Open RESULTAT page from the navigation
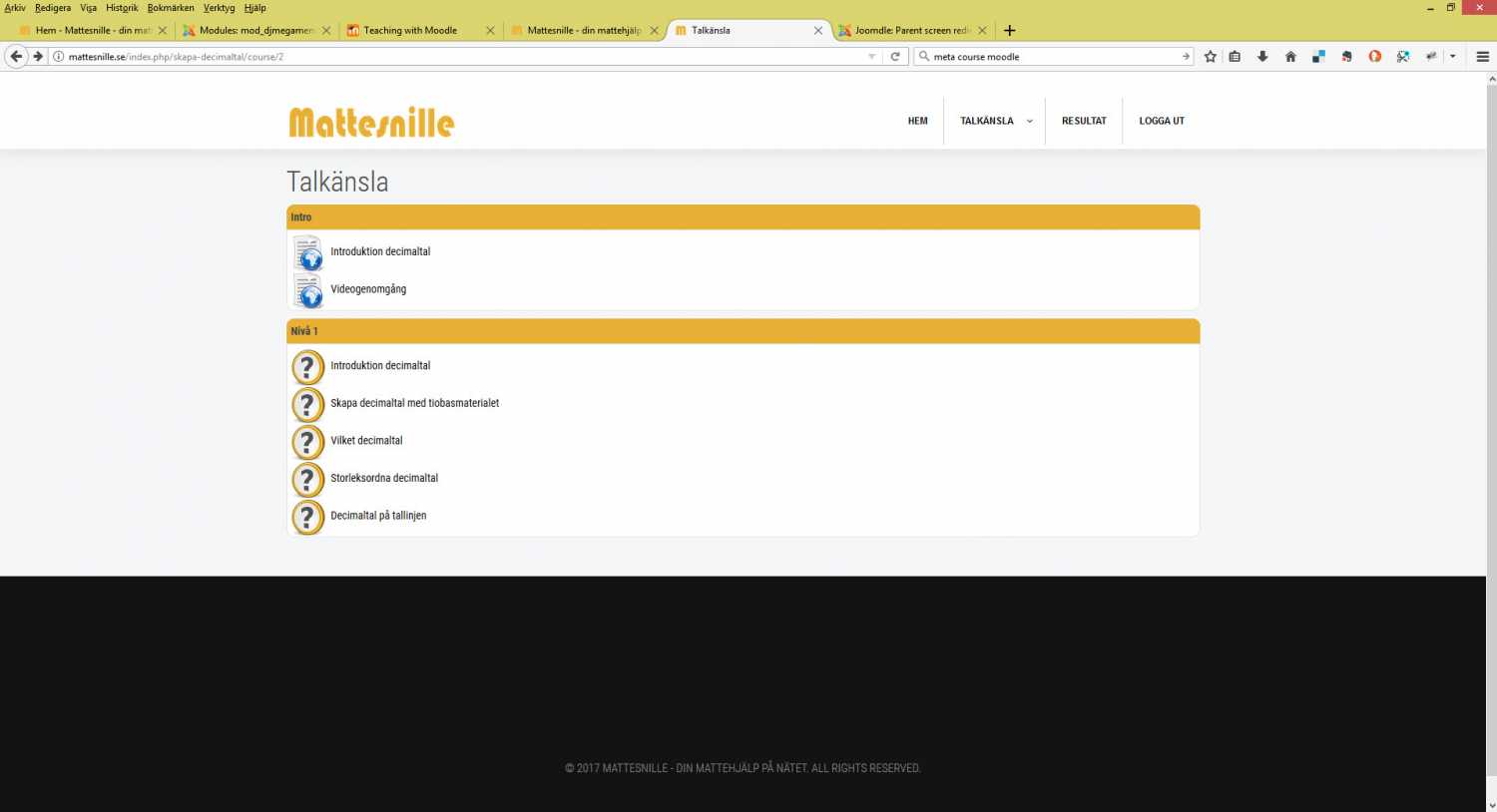Image resolution: width=1497 pixels, height=812 pixels. point(1084,121)
